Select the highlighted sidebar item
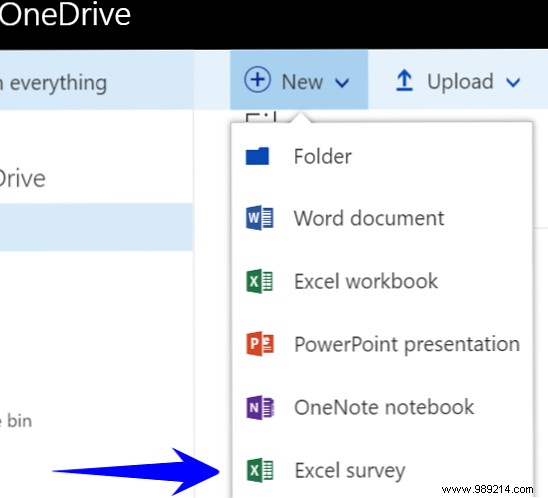The image size is (548, 498). (x=96, y=227)
